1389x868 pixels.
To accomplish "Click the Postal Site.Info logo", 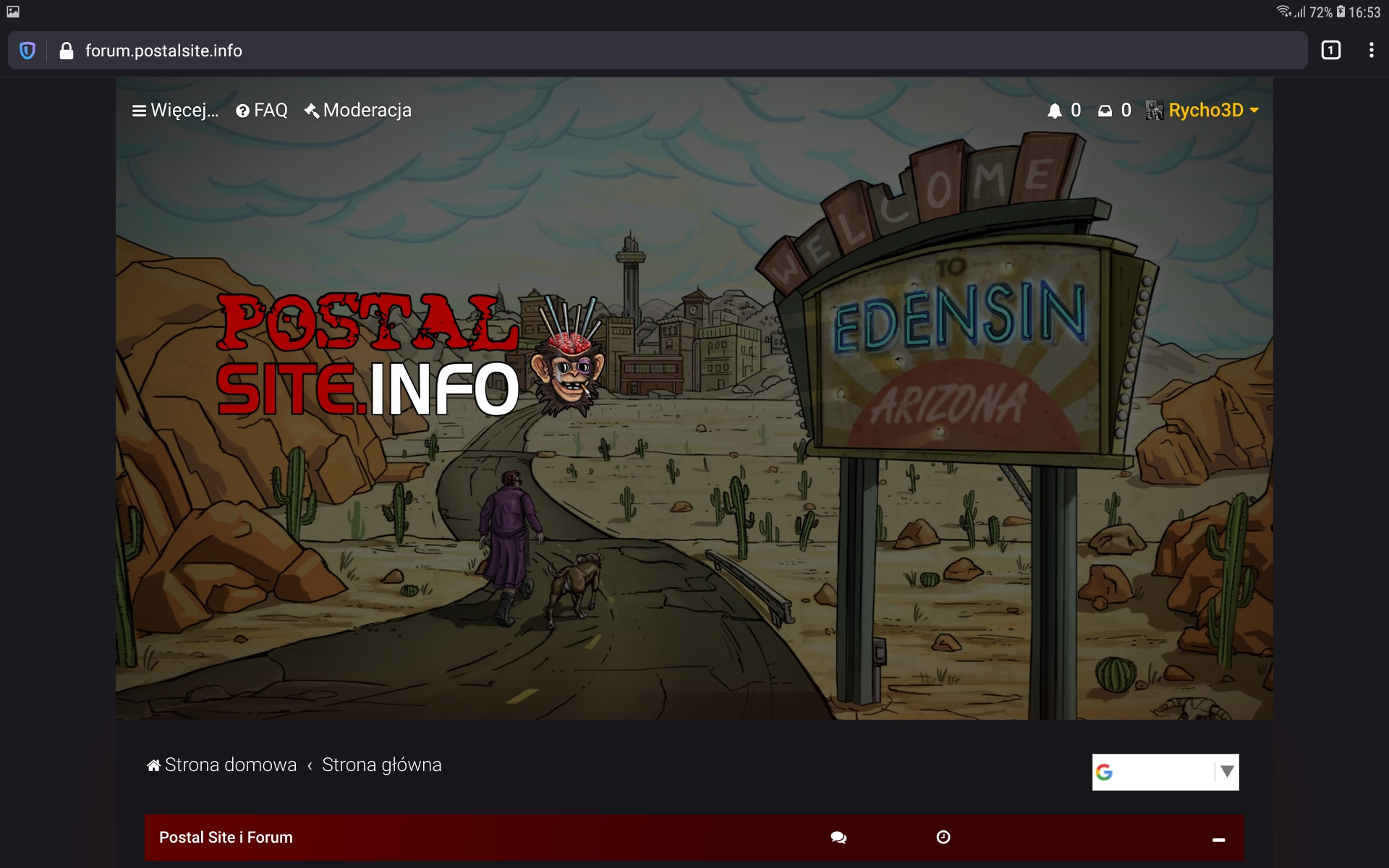I will point(410,356).
